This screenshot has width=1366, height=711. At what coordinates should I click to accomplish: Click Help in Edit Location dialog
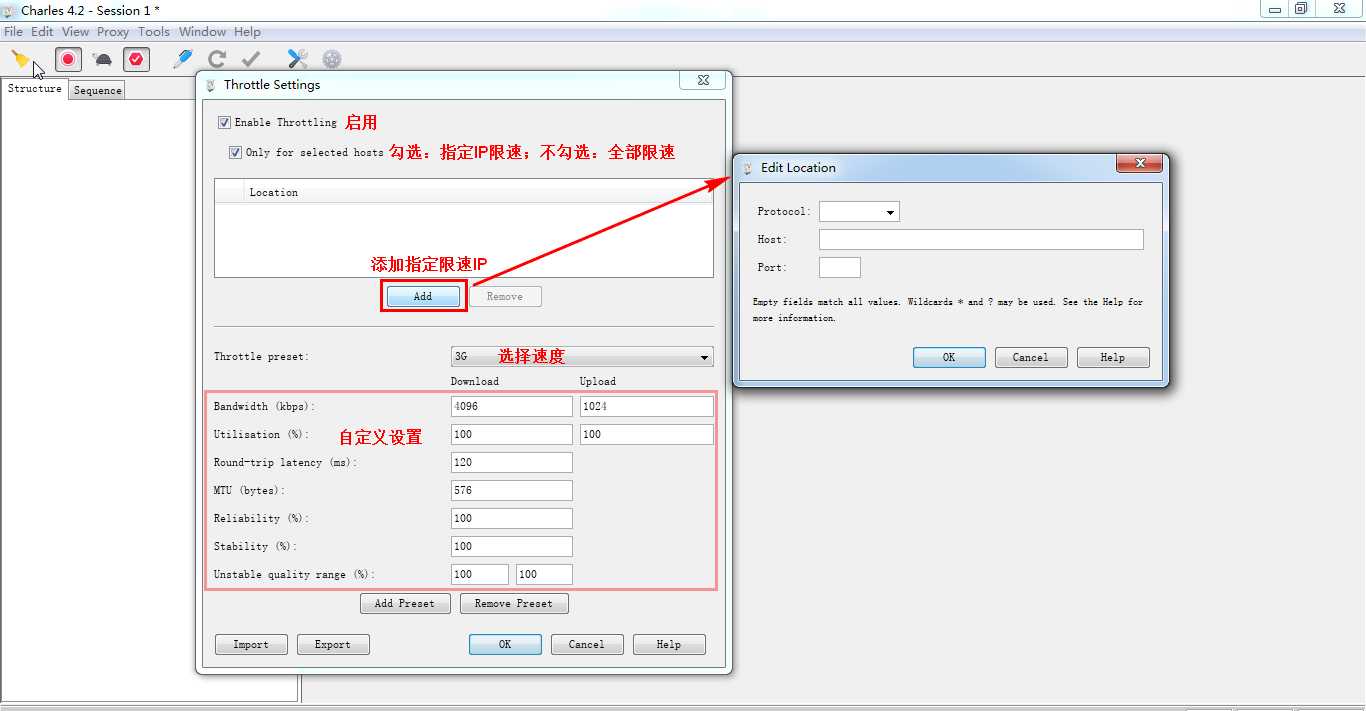point(1113,358)
